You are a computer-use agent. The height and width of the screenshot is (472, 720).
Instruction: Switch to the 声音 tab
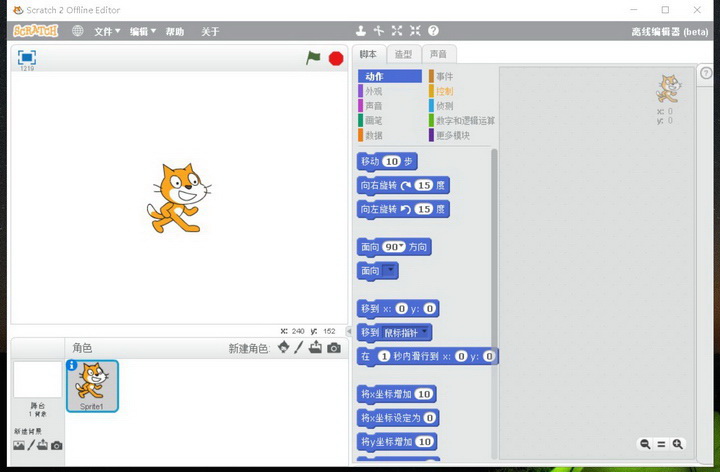point(437,54)
